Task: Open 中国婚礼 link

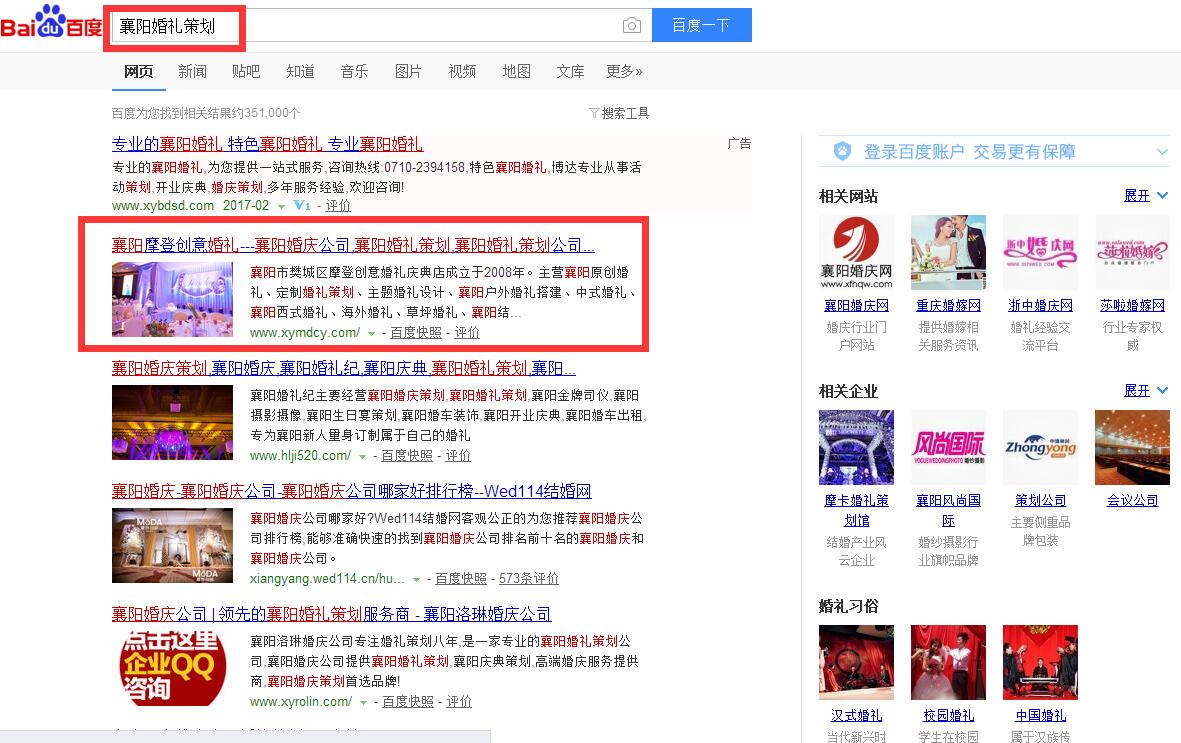Action: pos(1040,716)
